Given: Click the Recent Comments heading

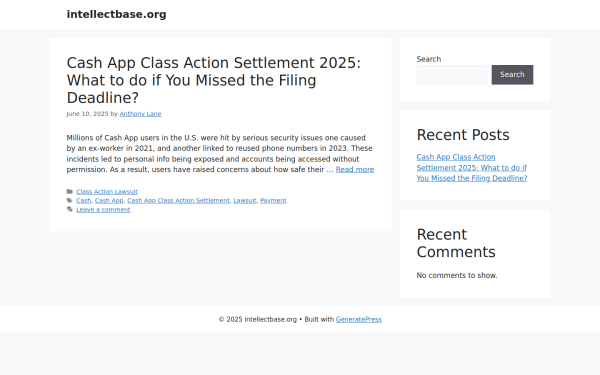Looking at the screenshot, I should click(x=456, y=243).
